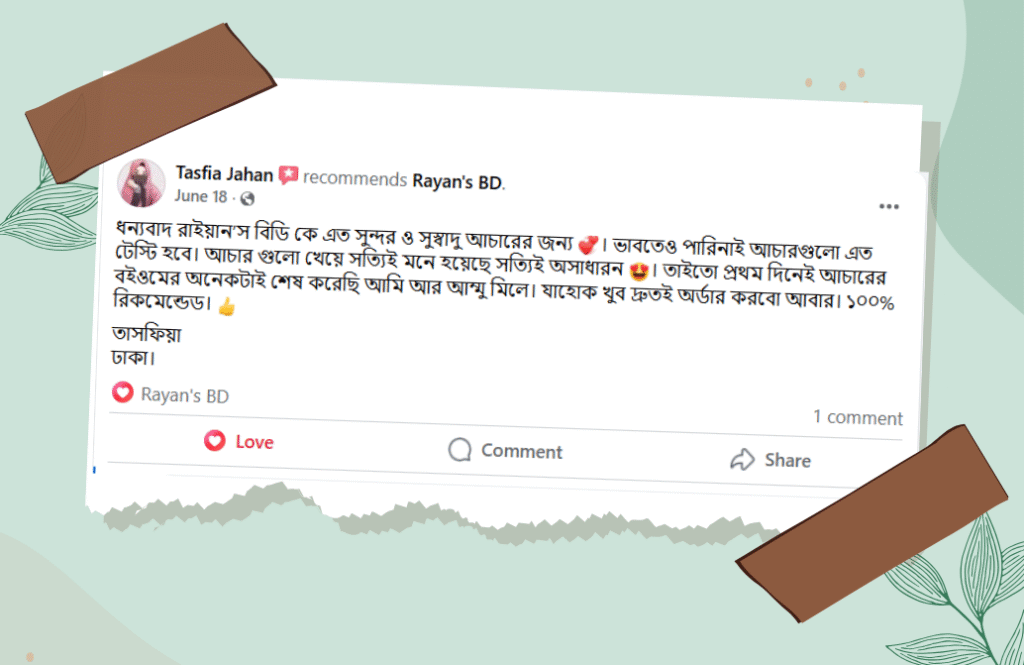Click the globe public privacy icon
1024x665 pixels.
(247, 198)
